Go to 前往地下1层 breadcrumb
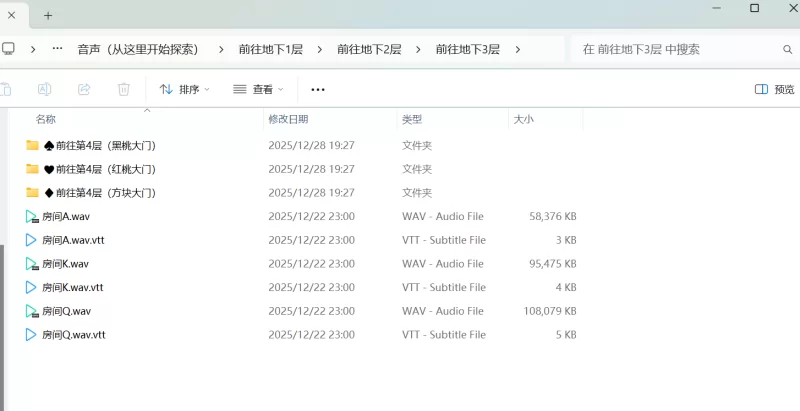 270,49
